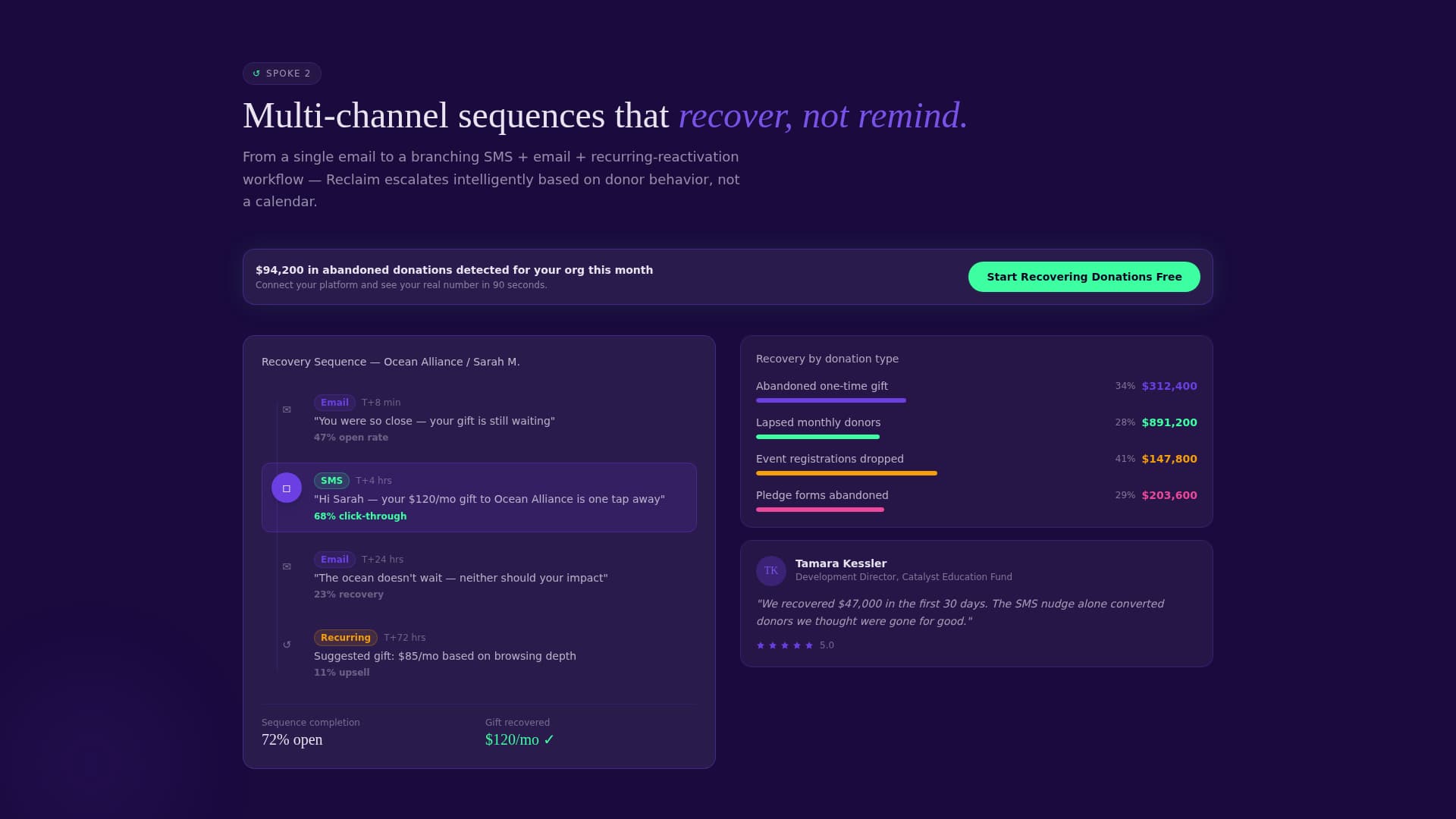1456x819 pixels.
Task: Click the "Suggested gift: $85/mo" line
Action: pos(445,656)
